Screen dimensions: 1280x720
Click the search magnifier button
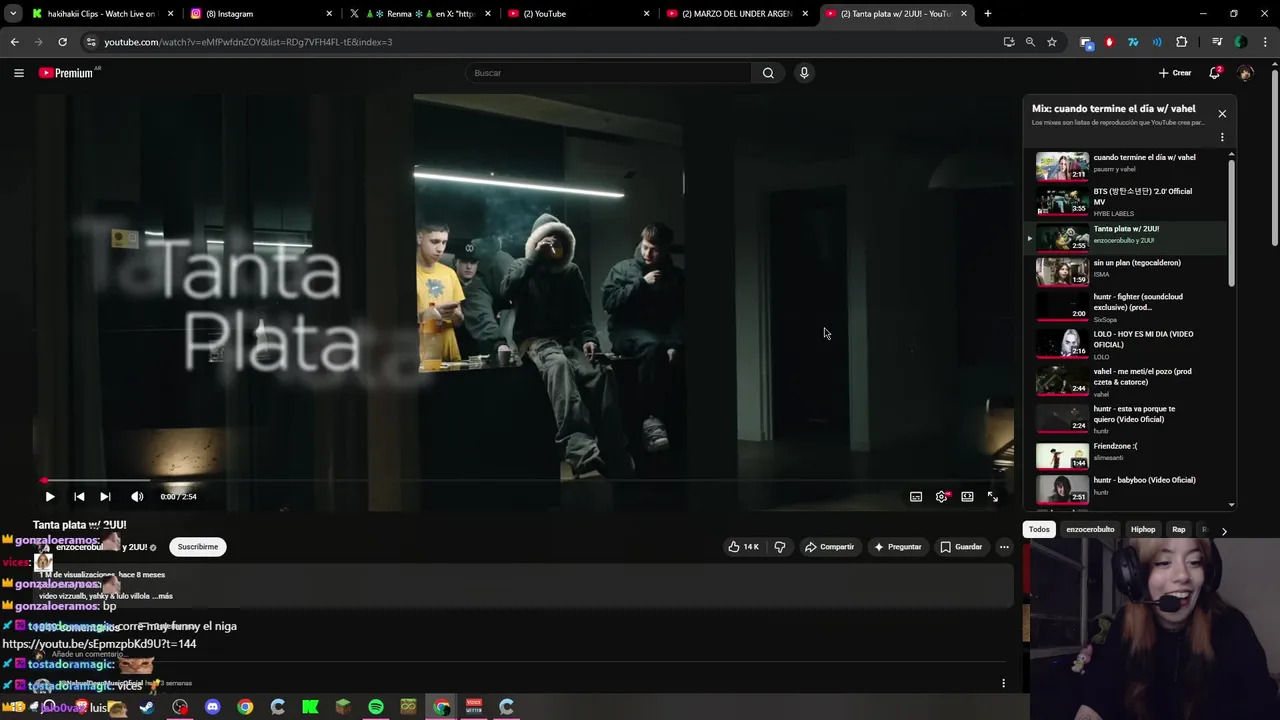tap(768, 73)
